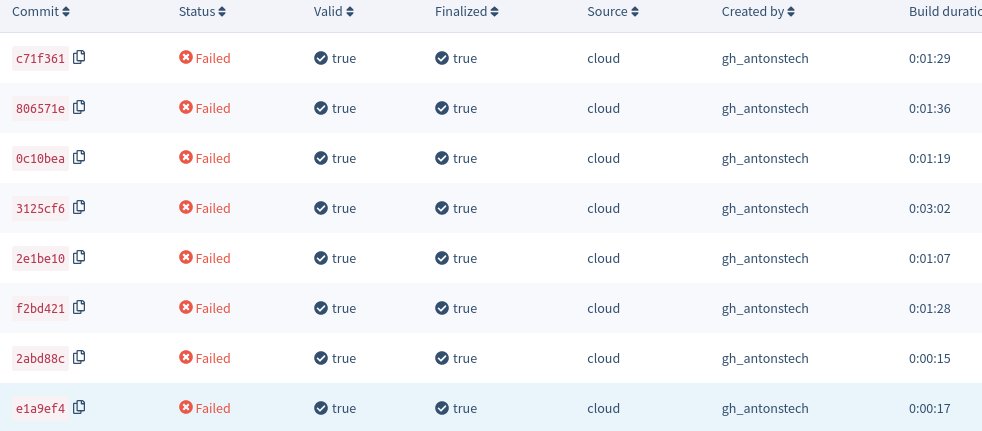Click the Failed status icon for e1a9ef4

pos(186,407)
